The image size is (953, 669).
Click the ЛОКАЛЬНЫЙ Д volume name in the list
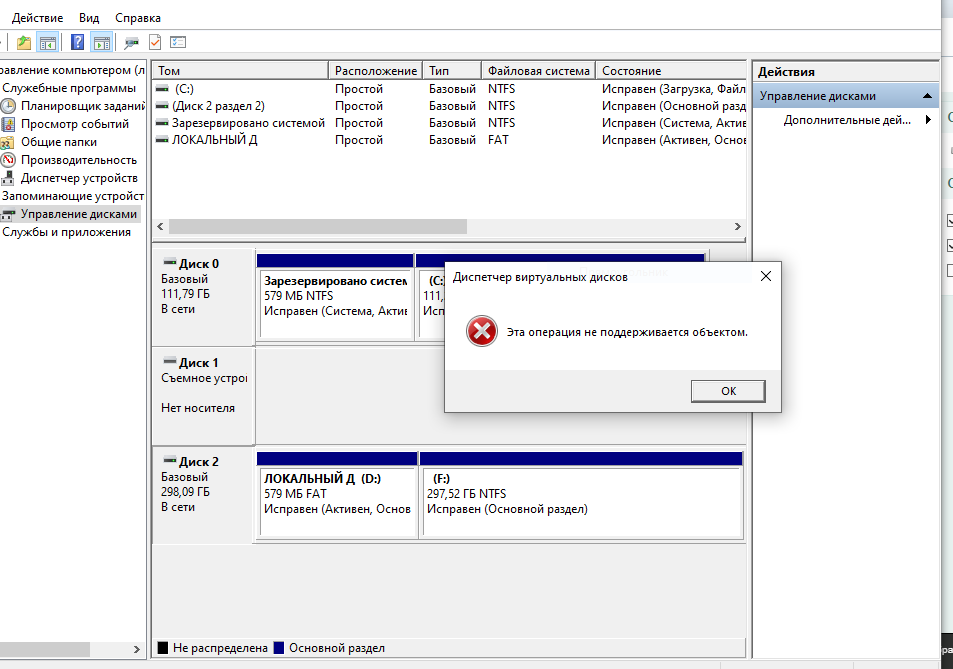[x=215, y=140]
